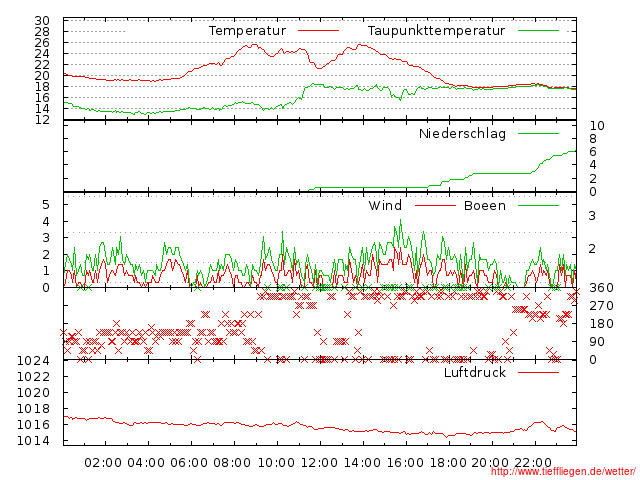Select the 22:00 time axis label
Image resolution: width=640 pixels, height=480 pixels.
533,463
